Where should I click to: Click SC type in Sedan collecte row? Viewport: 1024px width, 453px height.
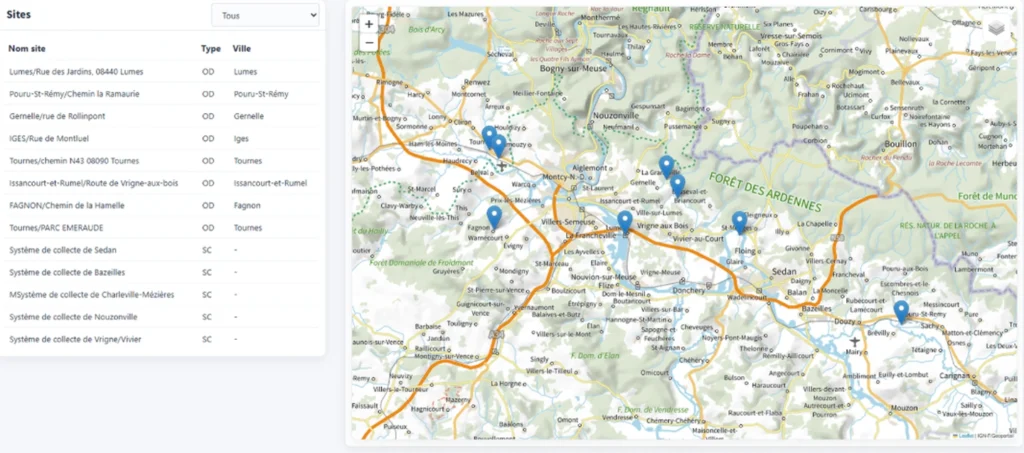tap(207, 250)
